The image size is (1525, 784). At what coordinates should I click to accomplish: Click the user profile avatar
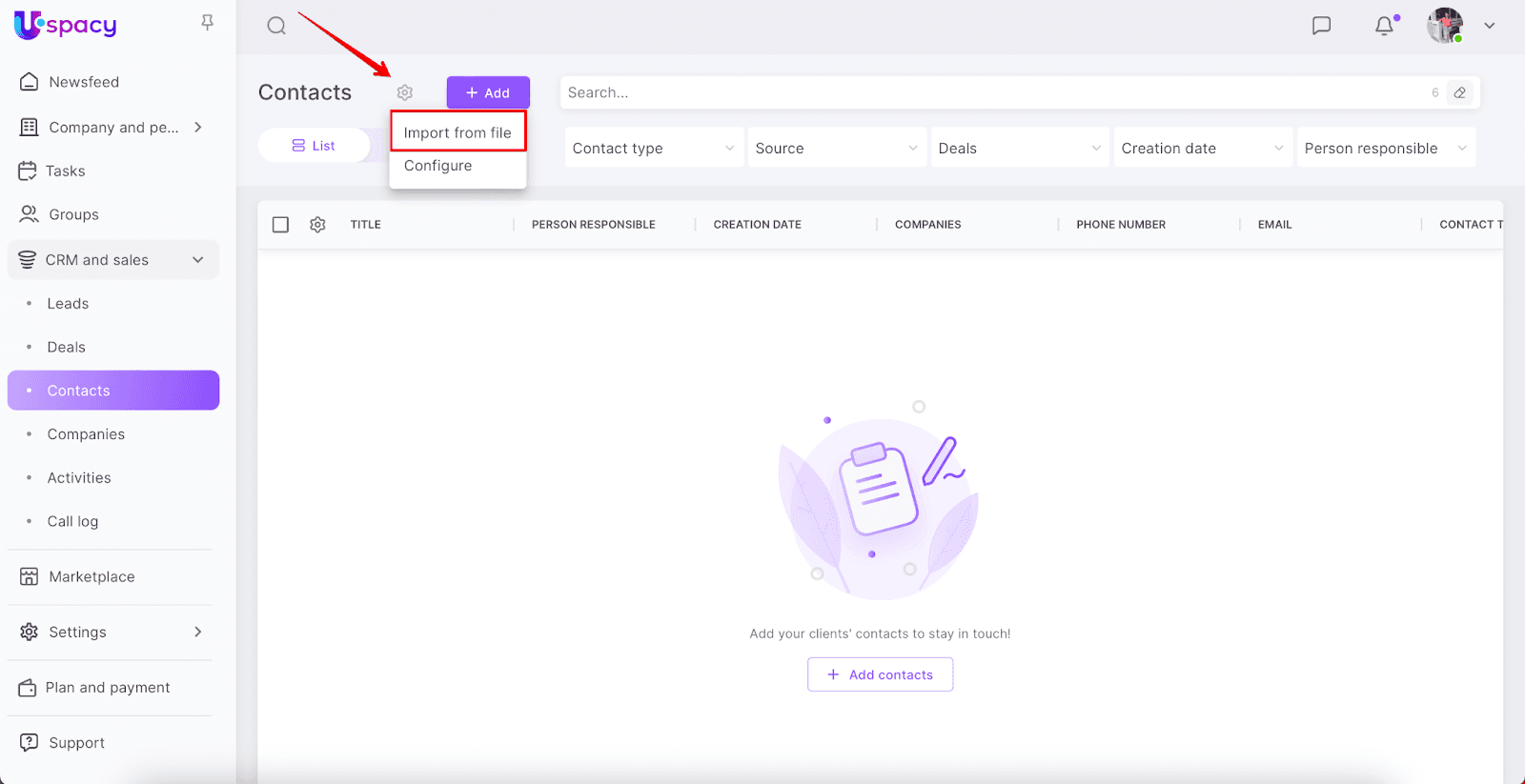click(1444, 26)
